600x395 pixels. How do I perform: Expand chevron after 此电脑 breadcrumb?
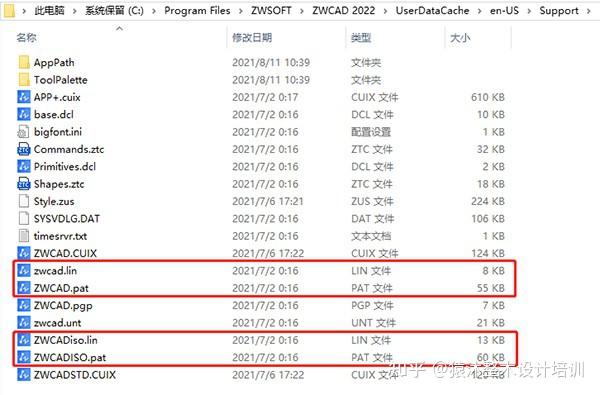pyautogui.click(x=75, y=11)
